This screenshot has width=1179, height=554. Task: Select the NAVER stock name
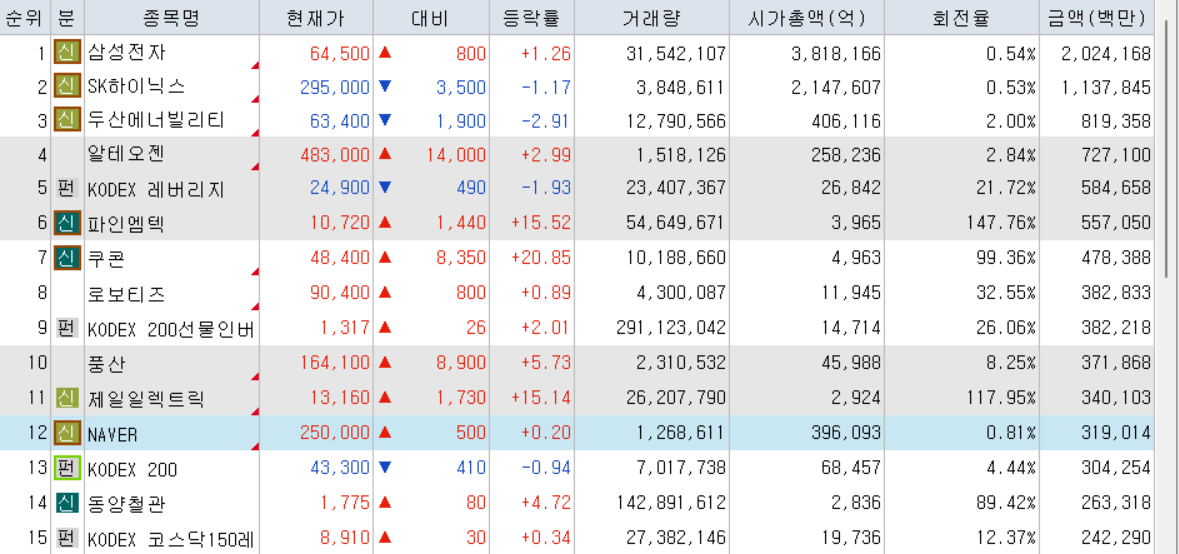point(113,434)
